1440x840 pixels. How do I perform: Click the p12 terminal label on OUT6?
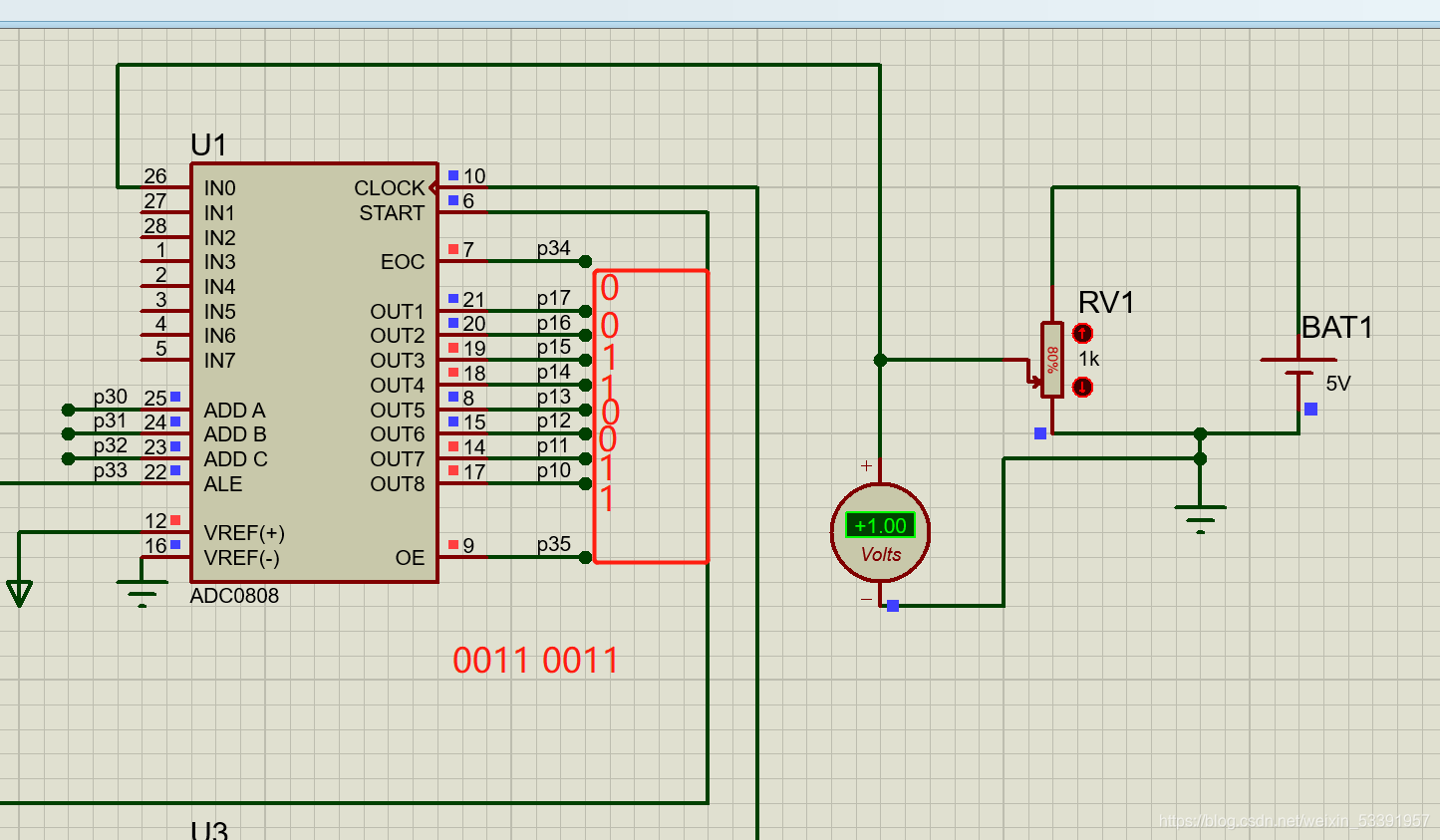coord(554,420)
